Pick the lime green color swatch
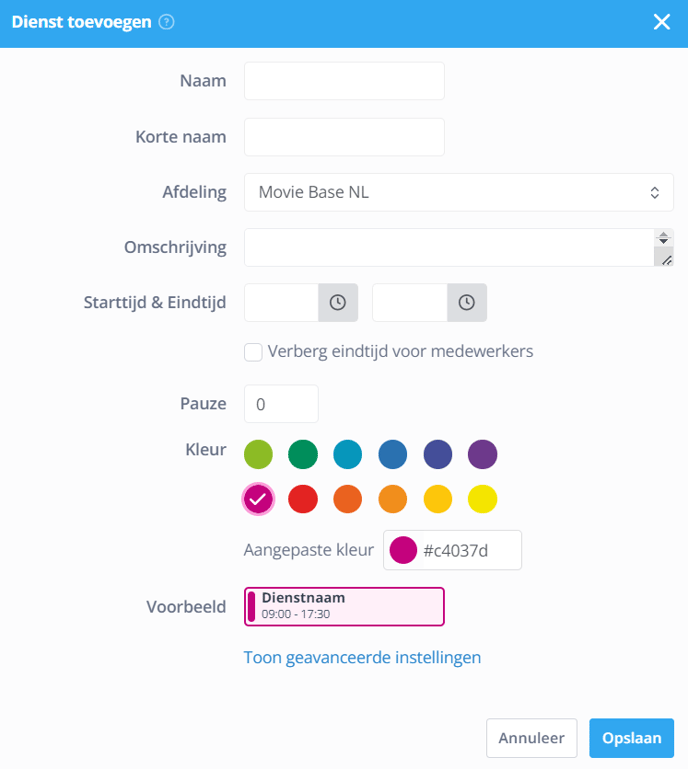 (x=258, y=454)
